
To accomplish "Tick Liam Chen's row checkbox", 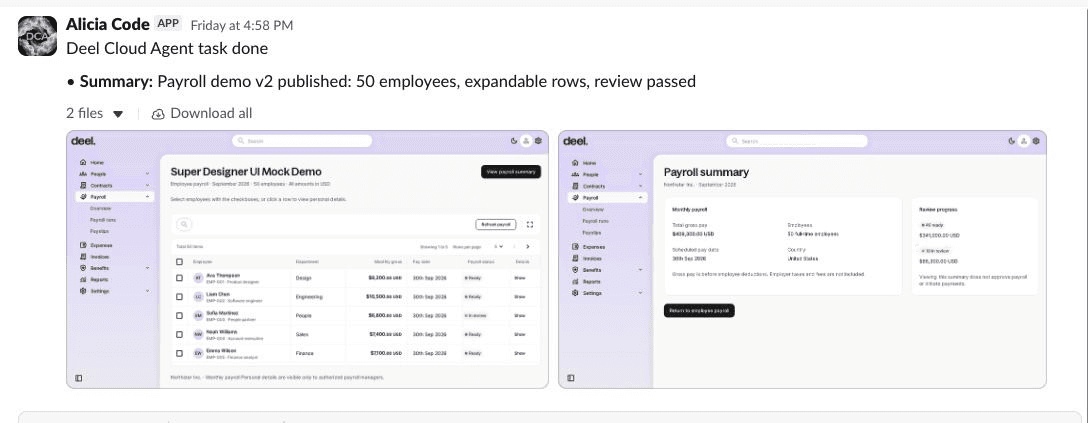I will point(179,296).
